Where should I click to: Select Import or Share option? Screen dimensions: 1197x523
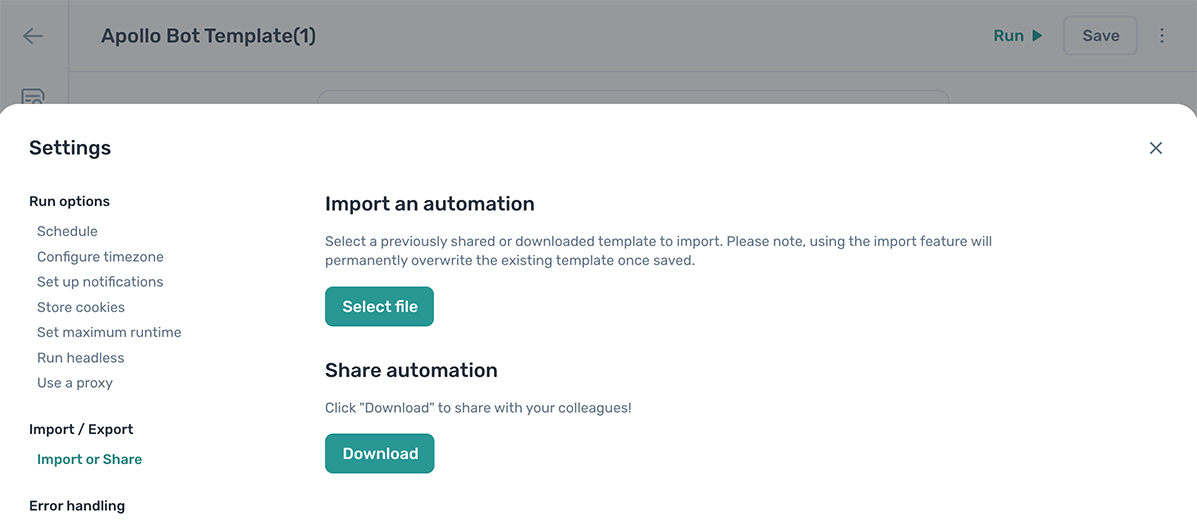(x=89, y=459)
